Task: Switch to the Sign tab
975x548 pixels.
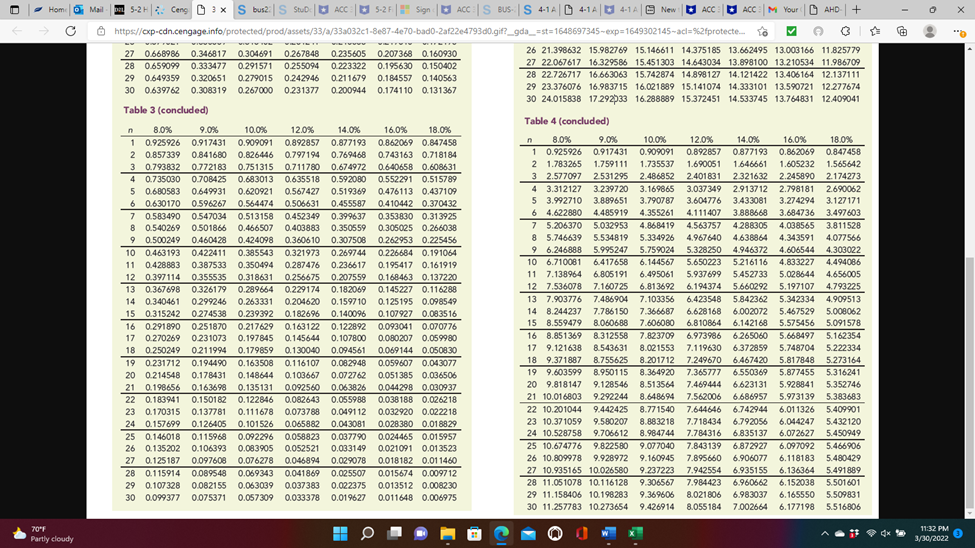Action: [417, 10]
